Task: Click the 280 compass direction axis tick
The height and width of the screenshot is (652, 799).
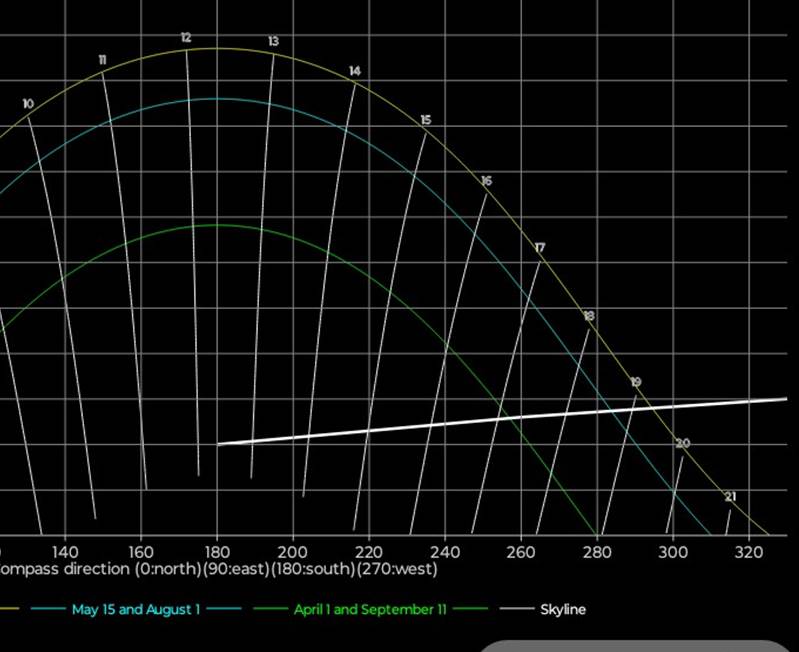Action: [x=597, y=551]
